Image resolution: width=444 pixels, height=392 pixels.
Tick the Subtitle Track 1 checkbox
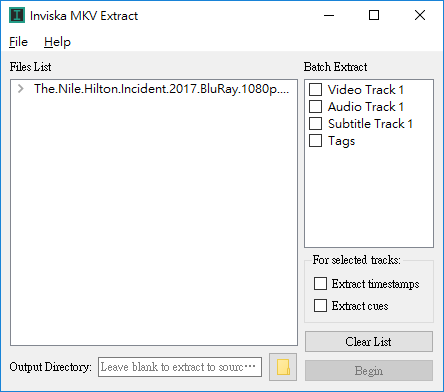pyautogui.click(x=315, y=123)
